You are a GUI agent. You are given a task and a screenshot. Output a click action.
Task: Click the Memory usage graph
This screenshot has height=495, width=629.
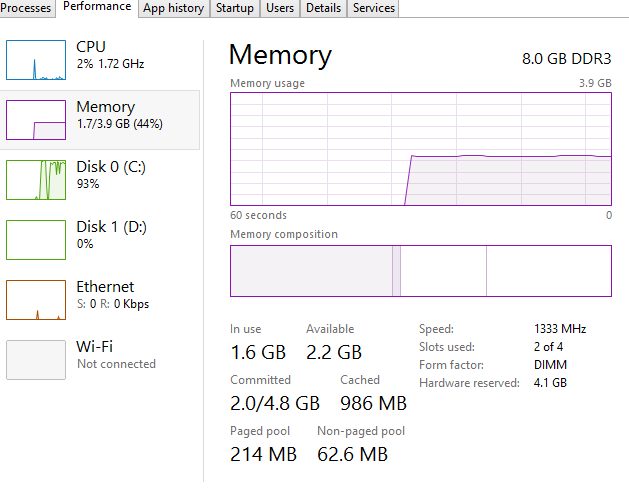[x=421, y=149]
